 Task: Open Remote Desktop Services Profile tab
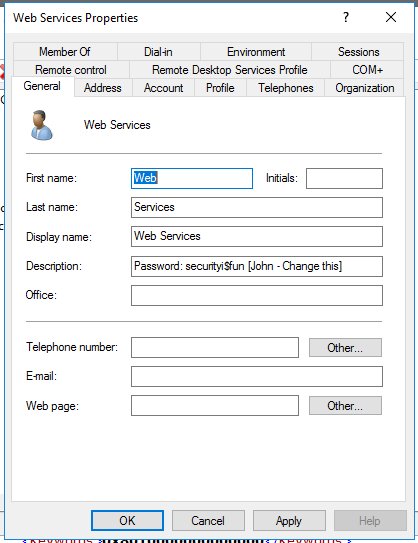pos(230,70)
